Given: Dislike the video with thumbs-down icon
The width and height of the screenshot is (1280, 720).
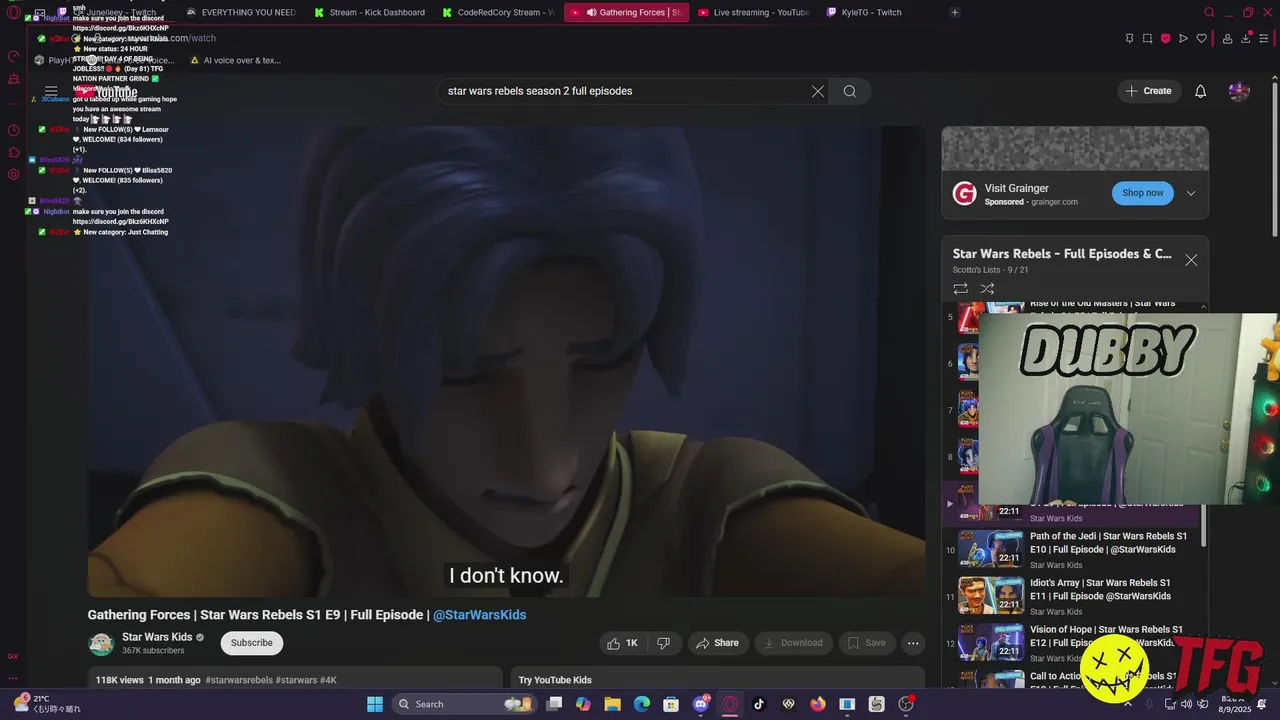Looking at the screenshot, I should [x=663, y=643].
